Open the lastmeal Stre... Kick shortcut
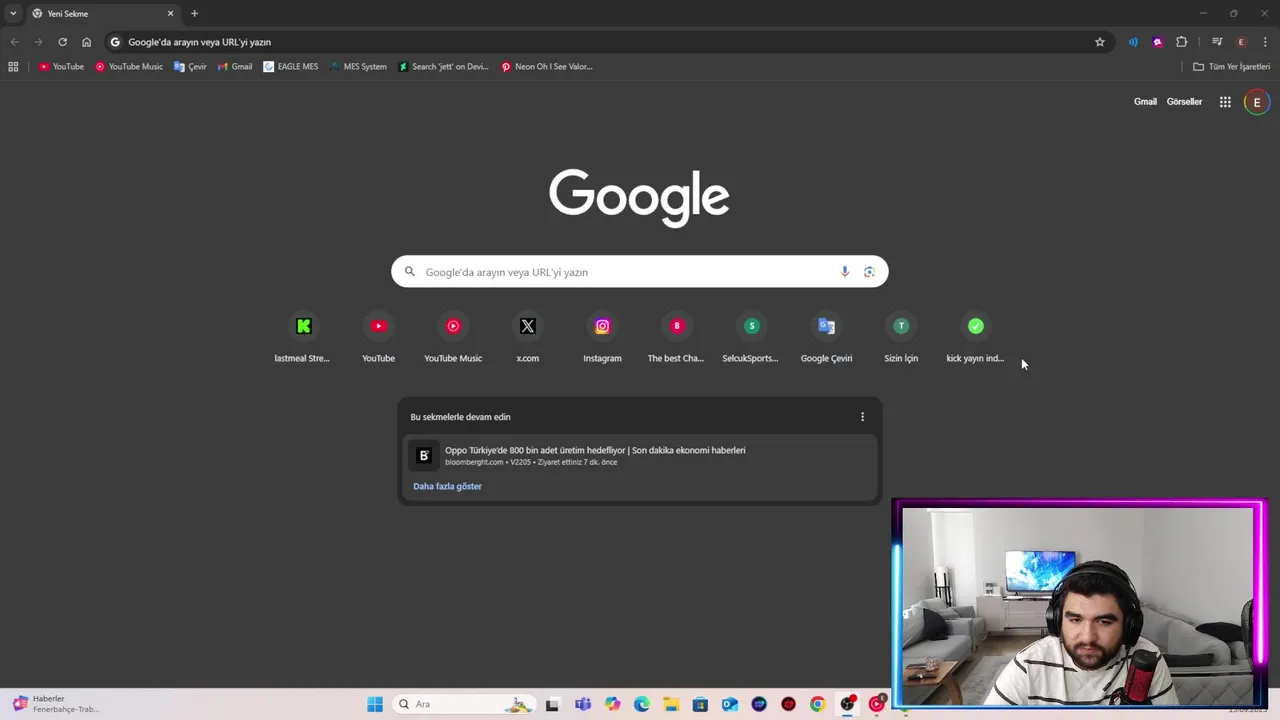The image size is (1280, 720). click(303, 338)
